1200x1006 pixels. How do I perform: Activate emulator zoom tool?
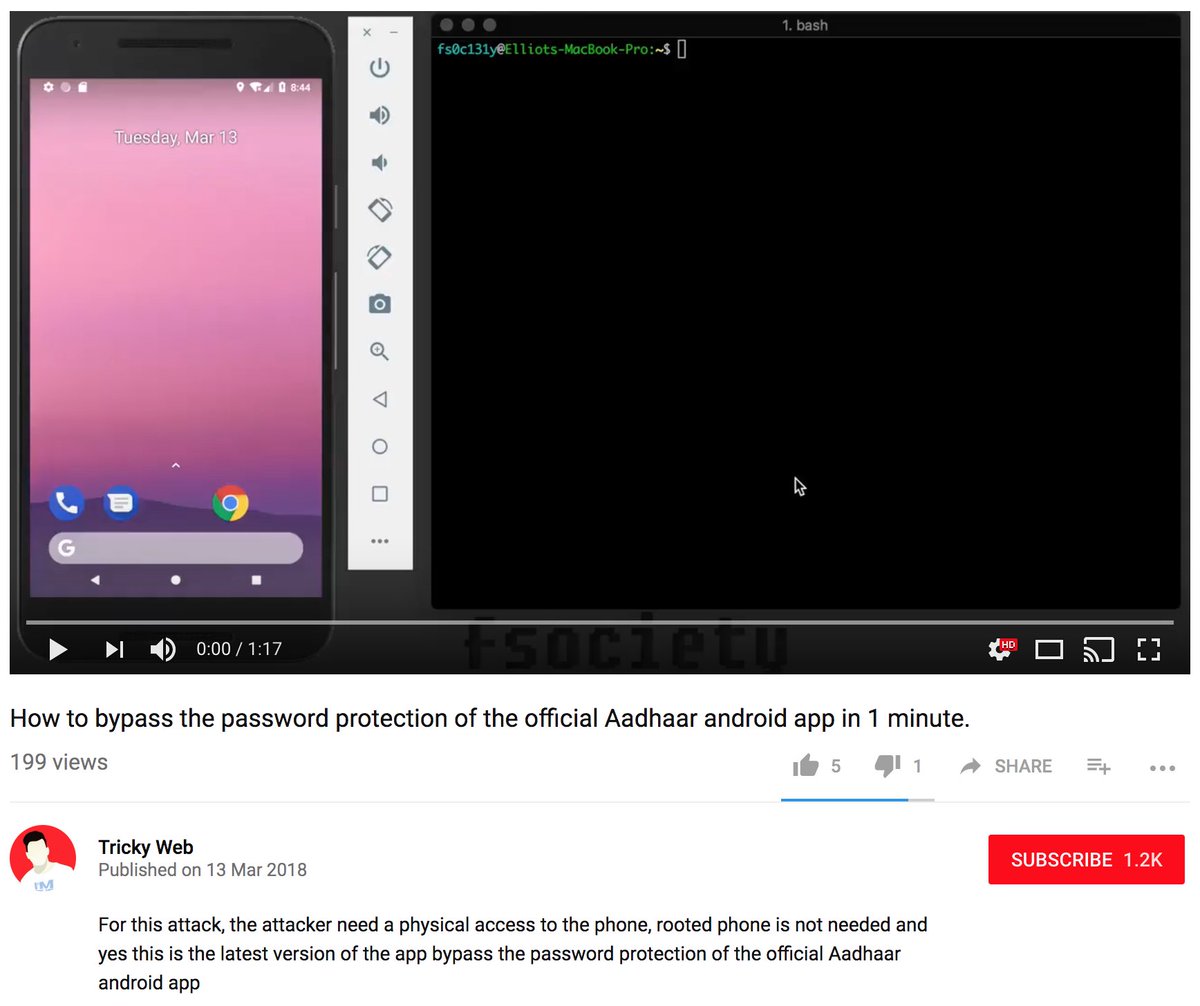coord(380,351)
